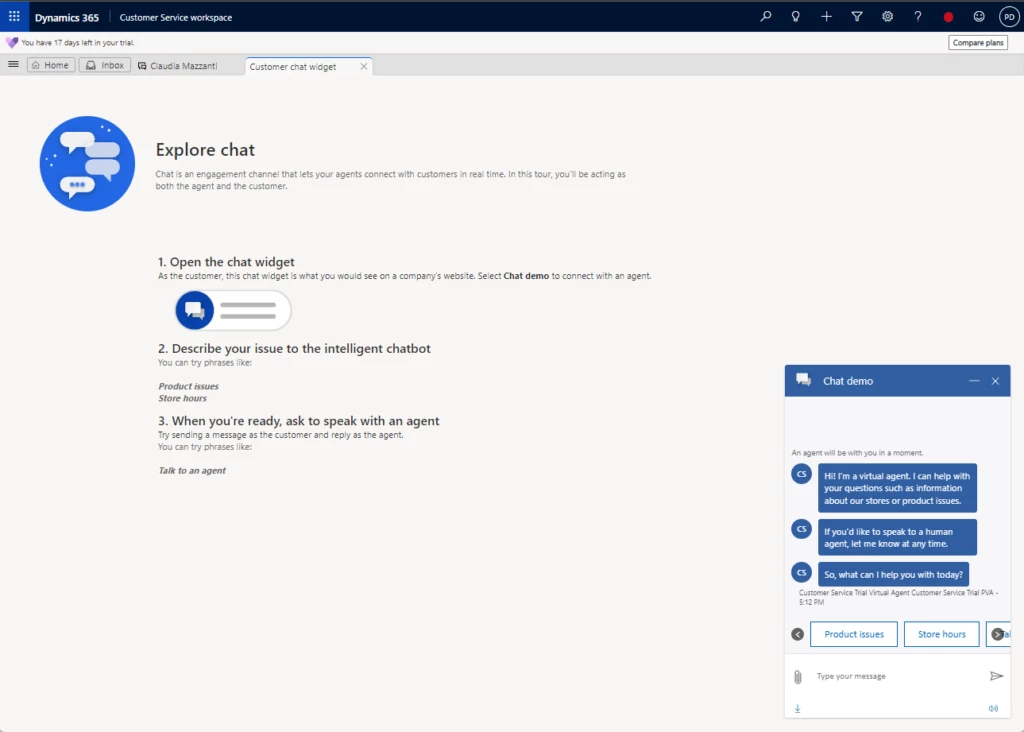
Task: Open the settings gear icon
Action: 887,16
